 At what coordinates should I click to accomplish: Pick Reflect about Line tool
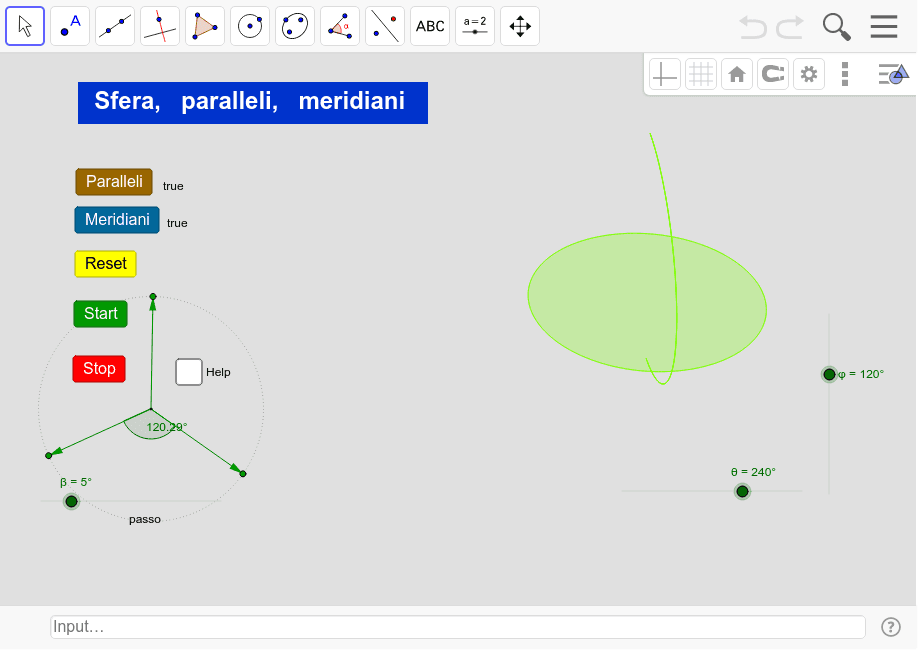[385, 26]
